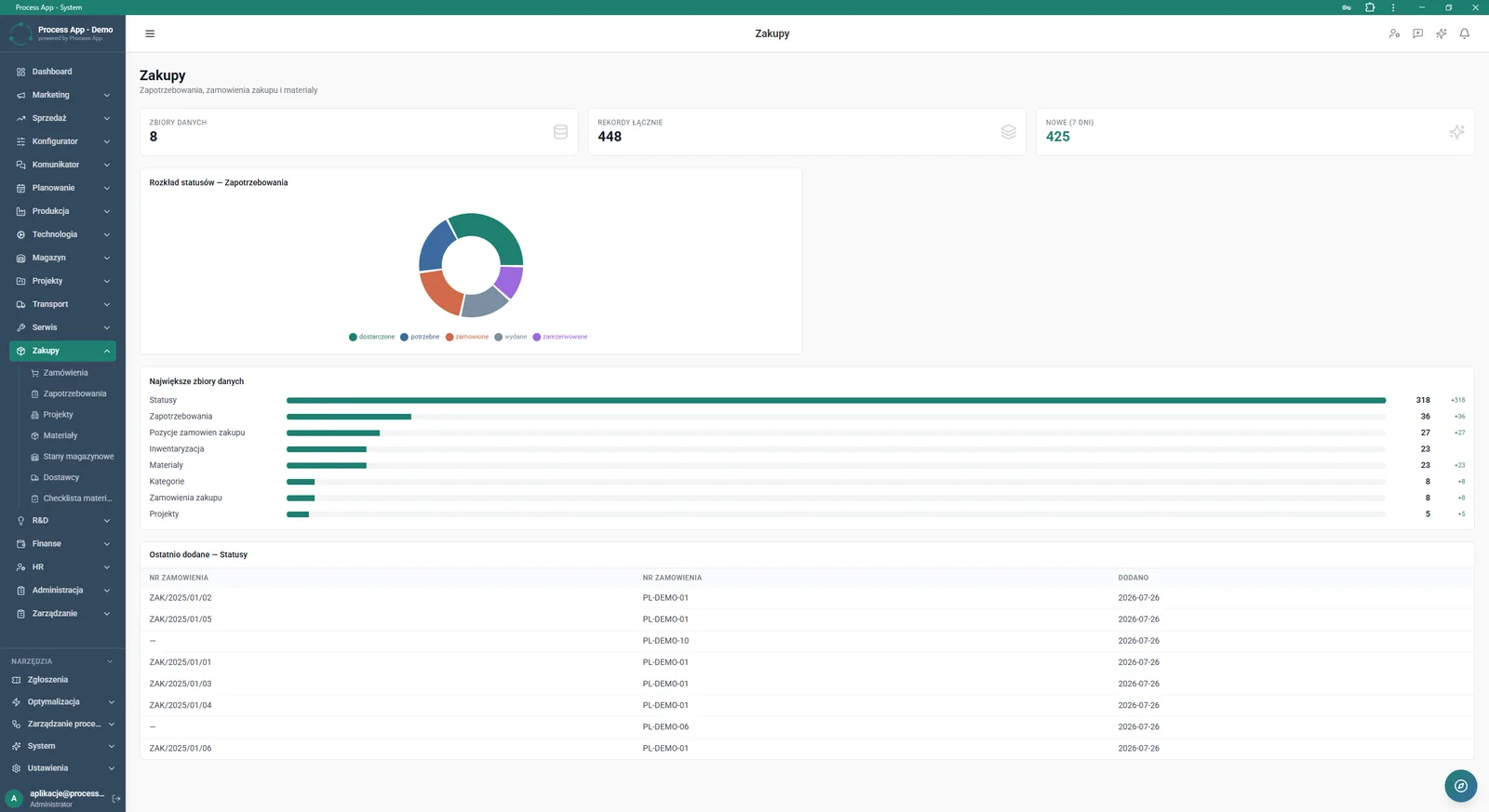
Task: Click the Marketing megaphone icon
Action: pos(20,95)
